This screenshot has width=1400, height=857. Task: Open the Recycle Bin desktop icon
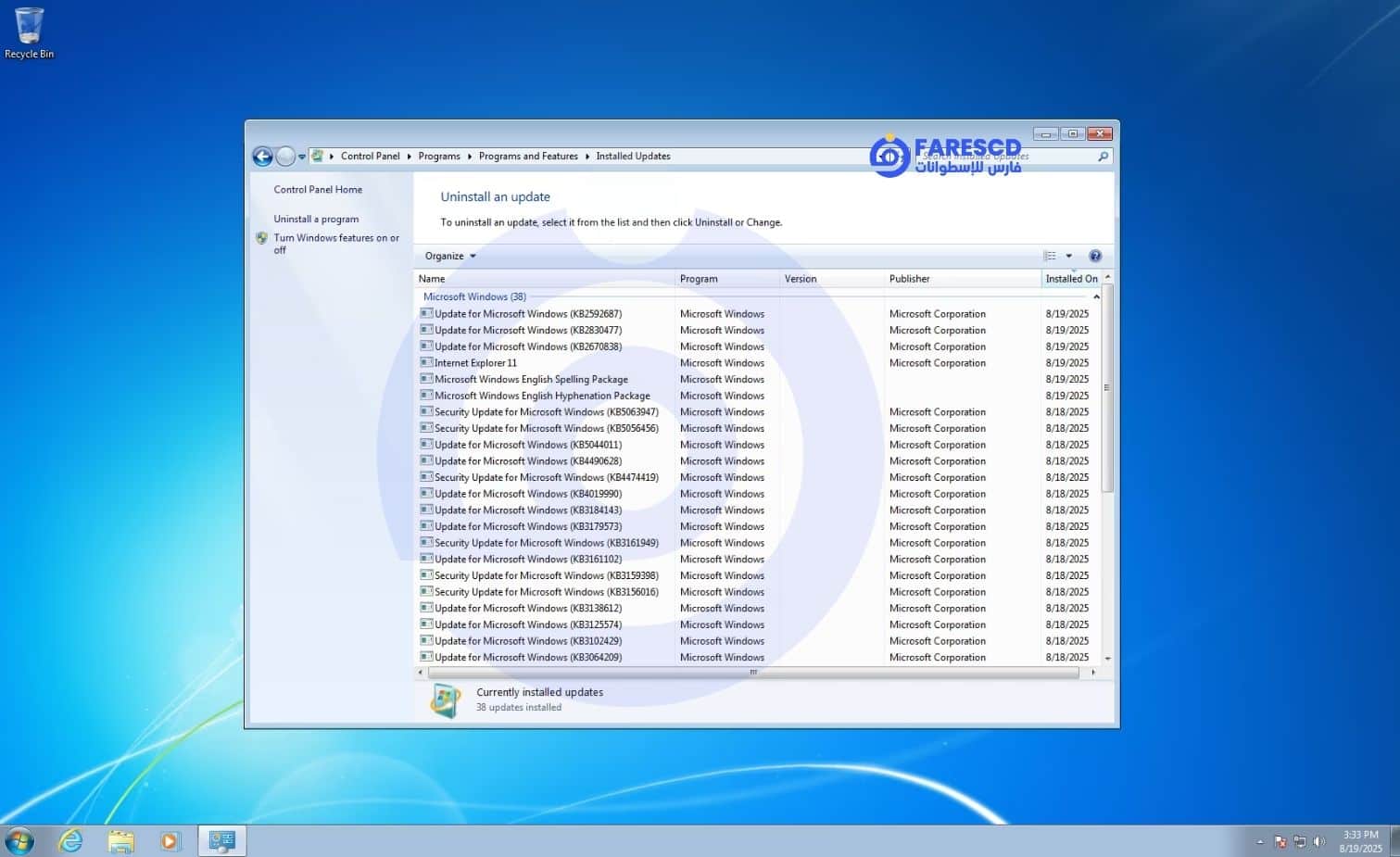click(29, 33)
